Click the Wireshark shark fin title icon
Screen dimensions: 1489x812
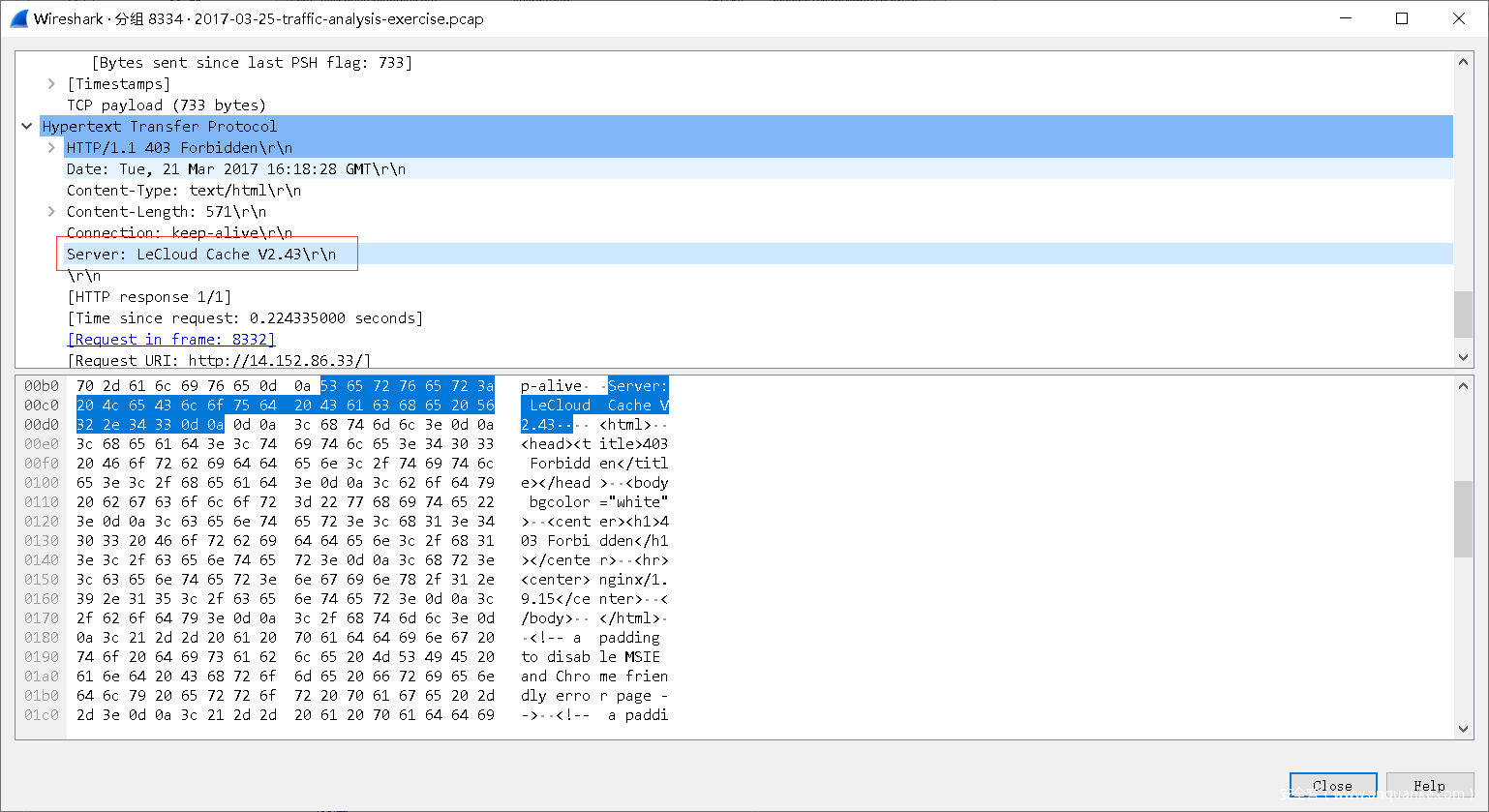tap(18, 18)
